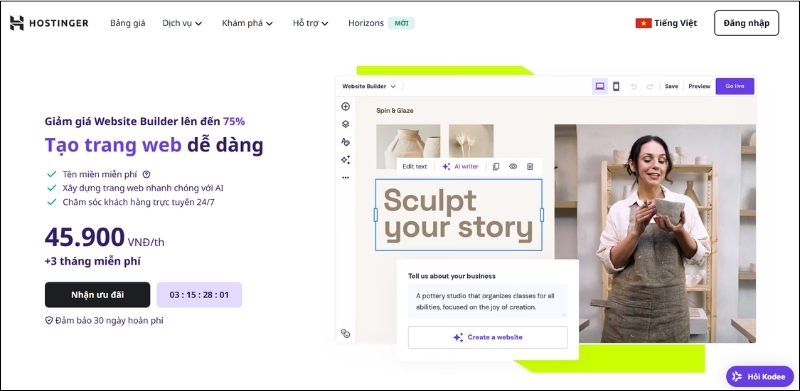Click the 75% discount text
The image size is (800, 391).
(x=234, y=121)
